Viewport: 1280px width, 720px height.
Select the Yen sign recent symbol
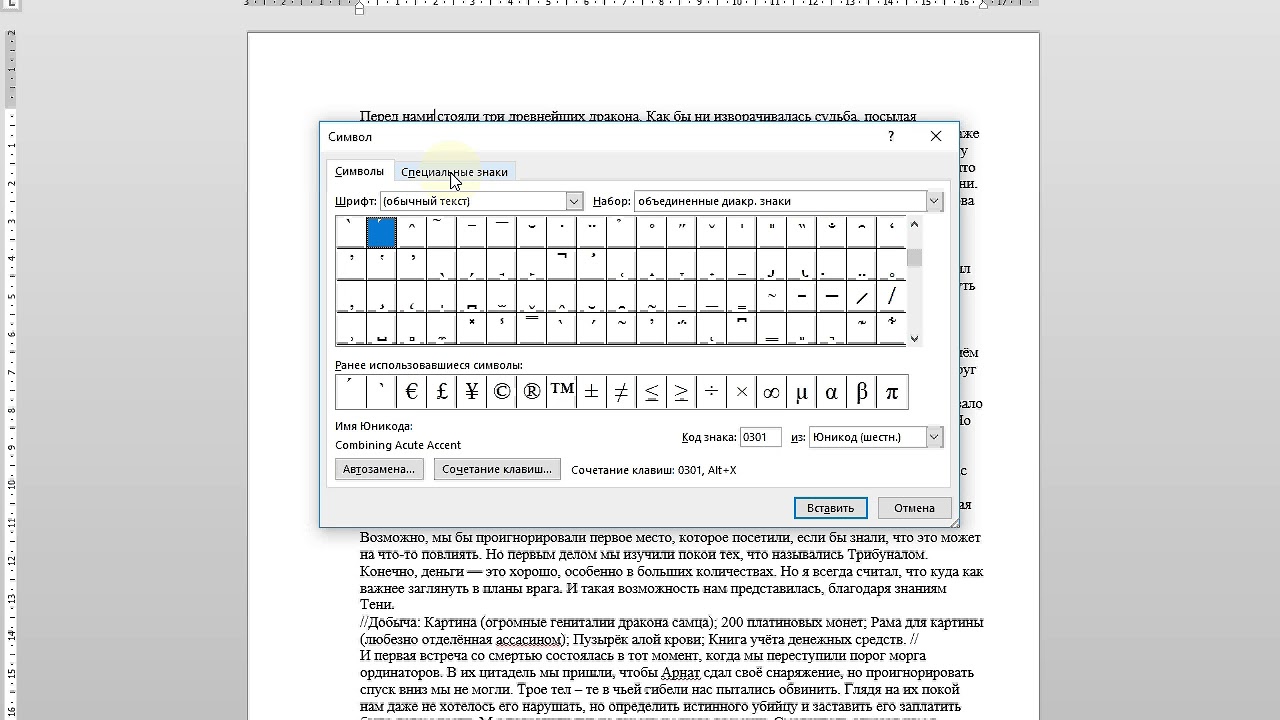click(471, 392)
